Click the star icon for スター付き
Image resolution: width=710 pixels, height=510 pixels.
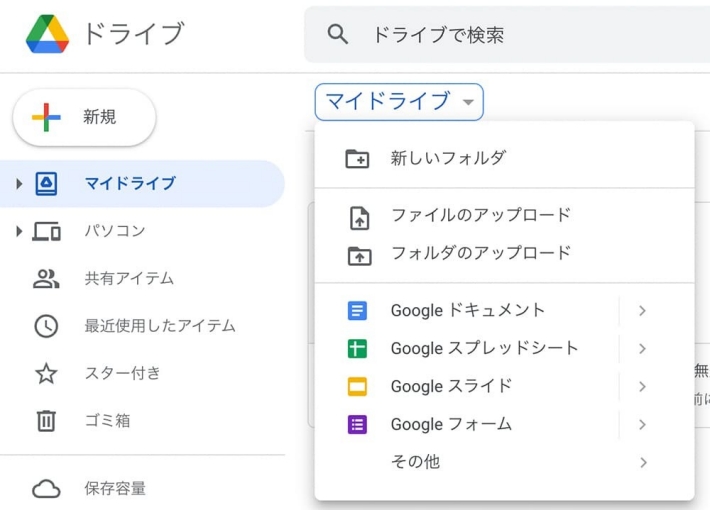(x=46, y=373)
